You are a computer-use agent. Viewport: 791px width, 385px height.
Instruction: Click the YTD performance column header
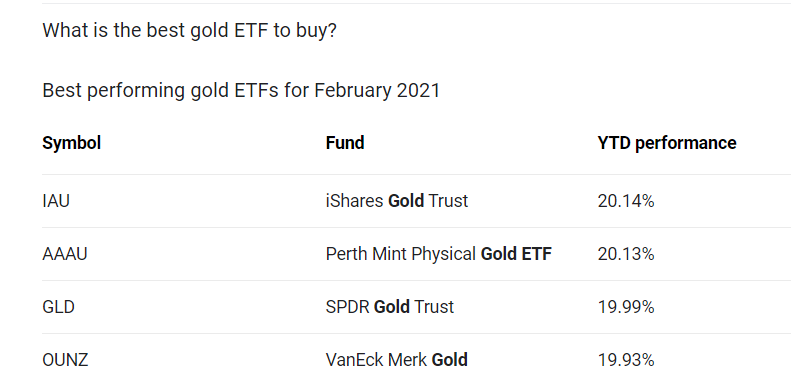(667, 143)
